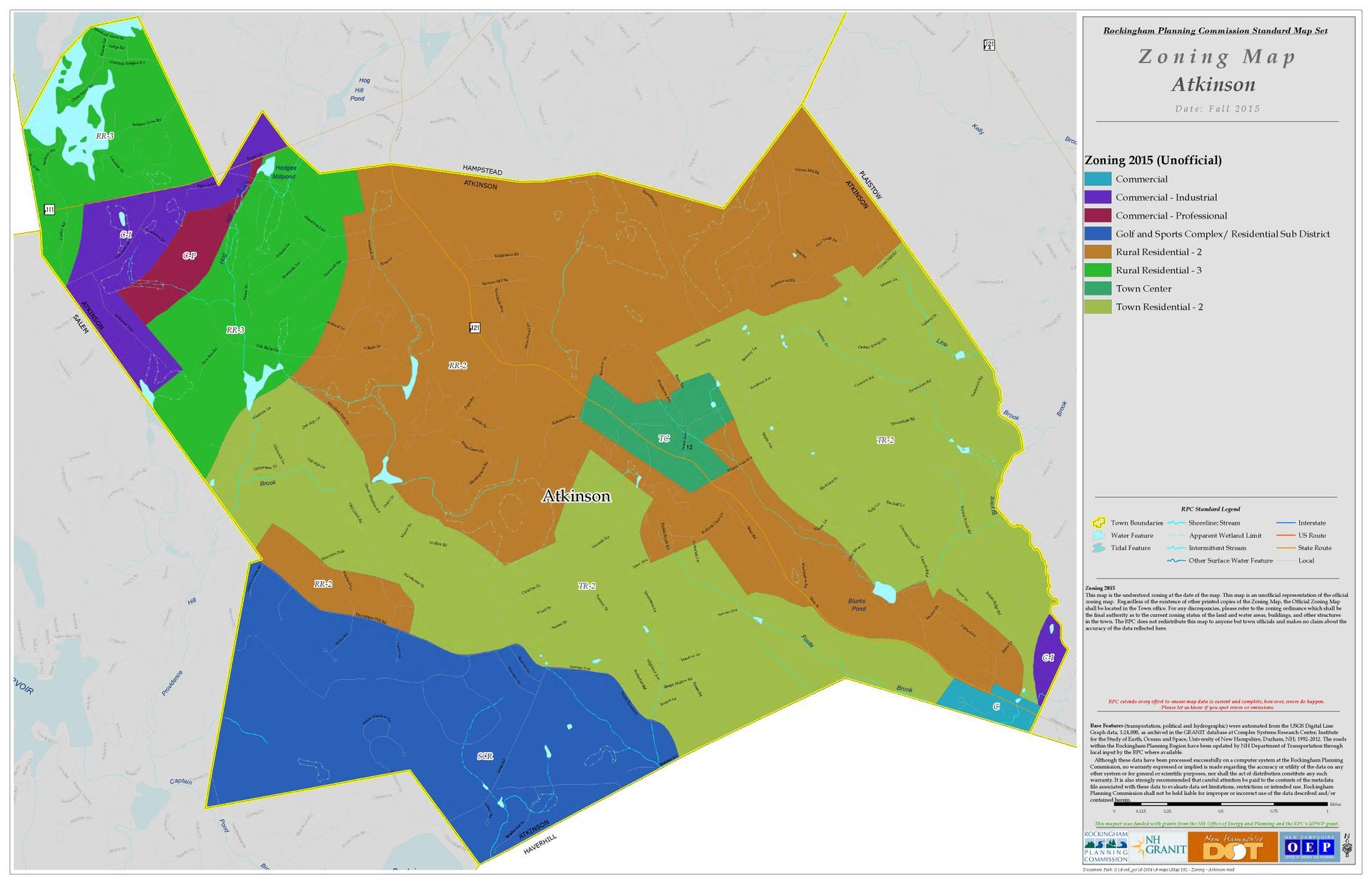
Task: Click the Route 111 shield near Salem boundary
Action: coord(49,208)
